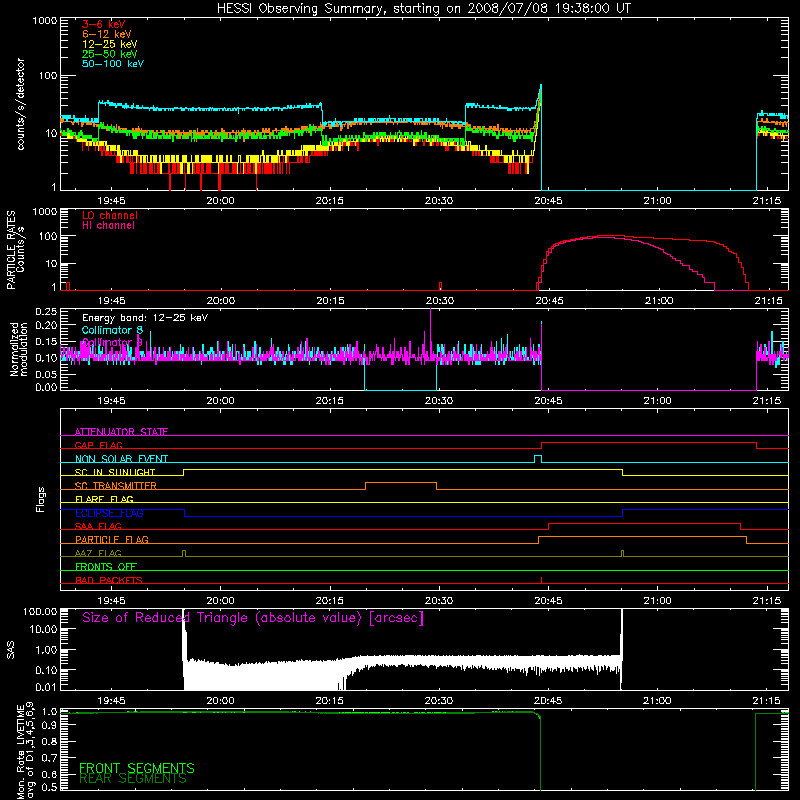Click the FLARE FLAG label
800x800 pixels.
pos(104,499)
